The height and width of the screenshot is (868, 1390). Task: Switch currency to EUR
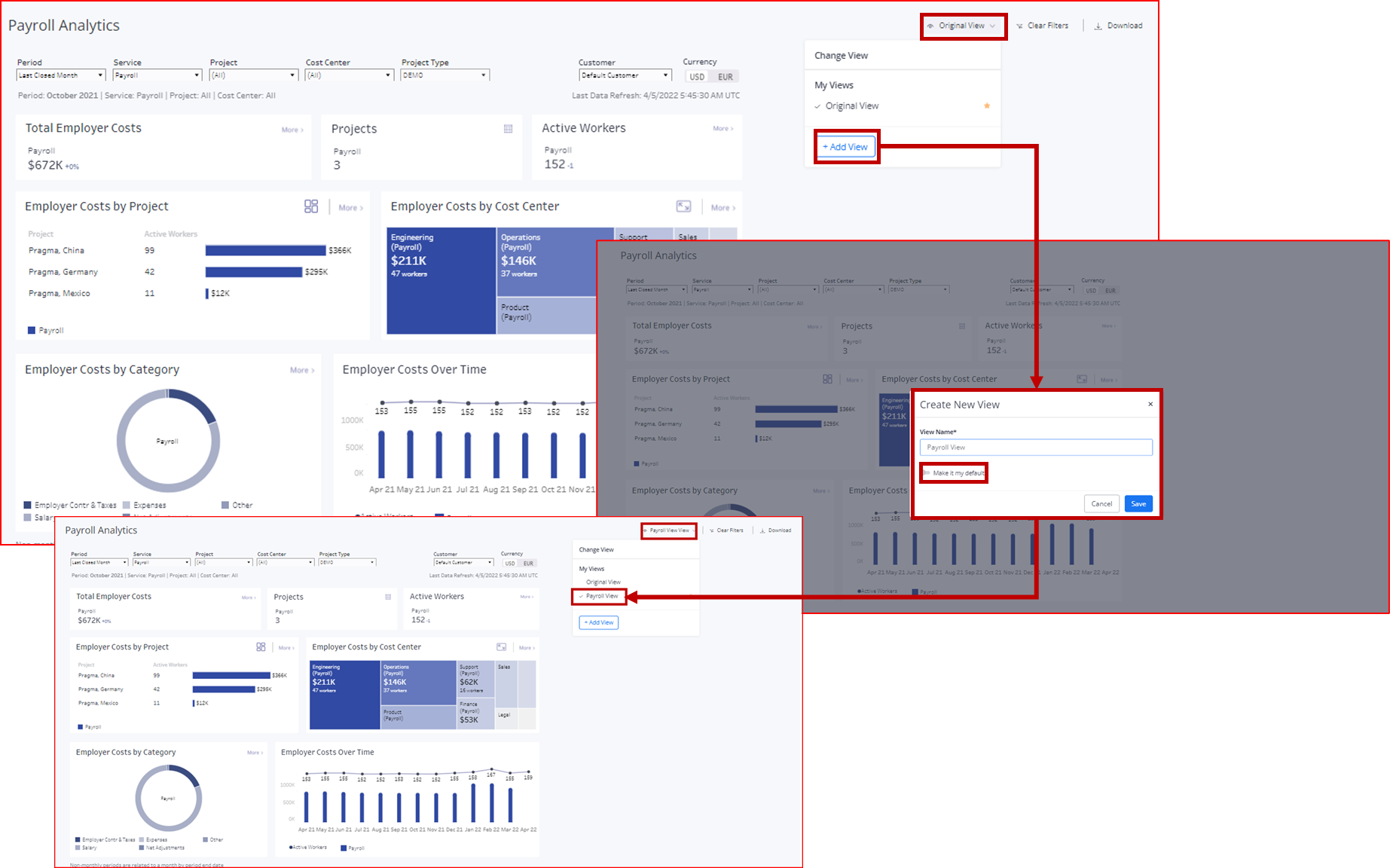point(726,76)
